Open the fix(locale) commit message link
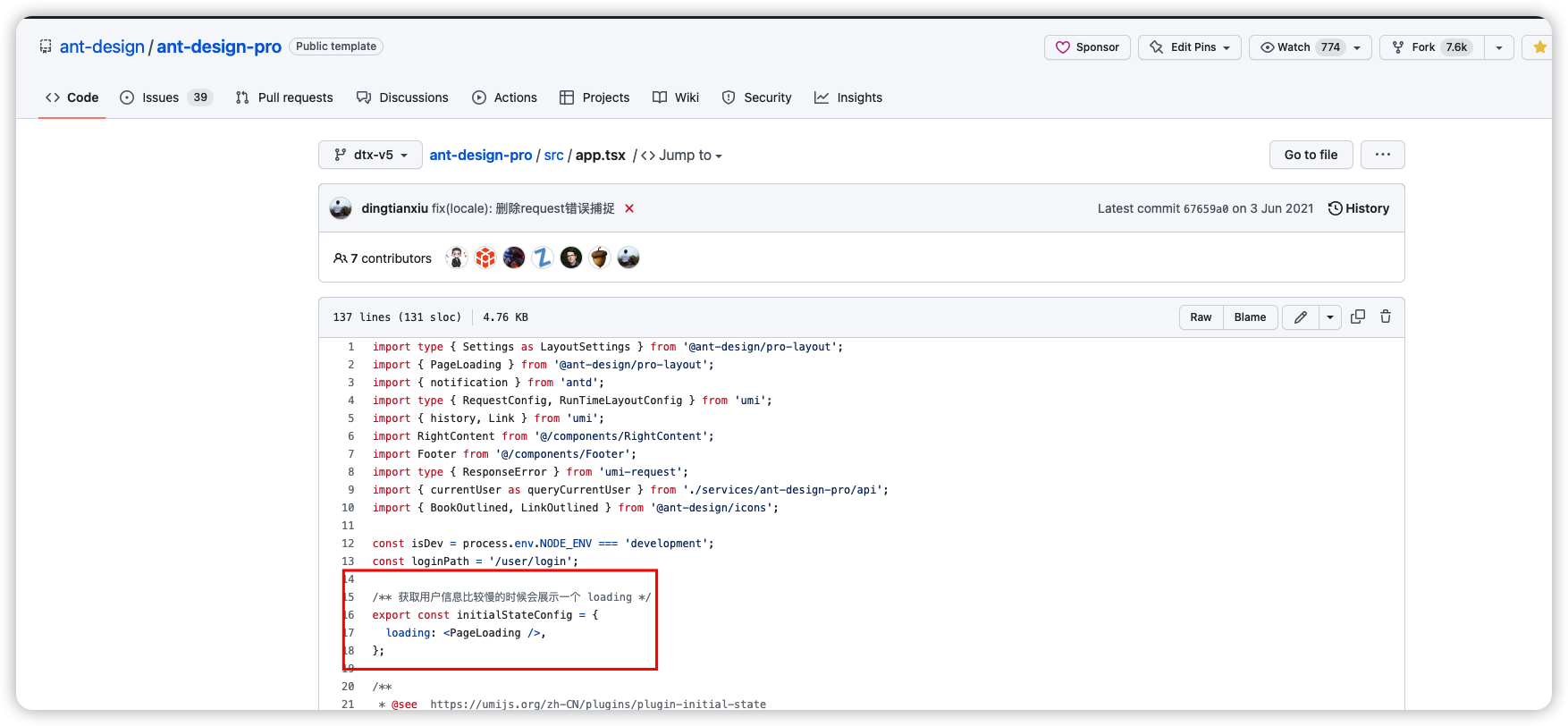Screen dimensions: 1568x726 (523, 208)
